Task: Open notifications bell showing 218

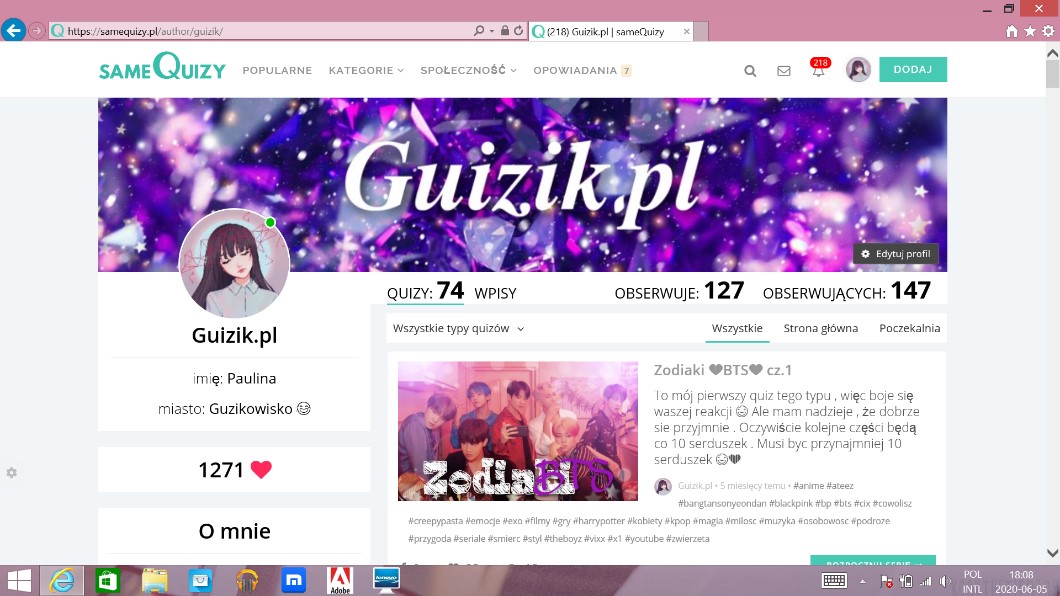Action: point(818,71)
